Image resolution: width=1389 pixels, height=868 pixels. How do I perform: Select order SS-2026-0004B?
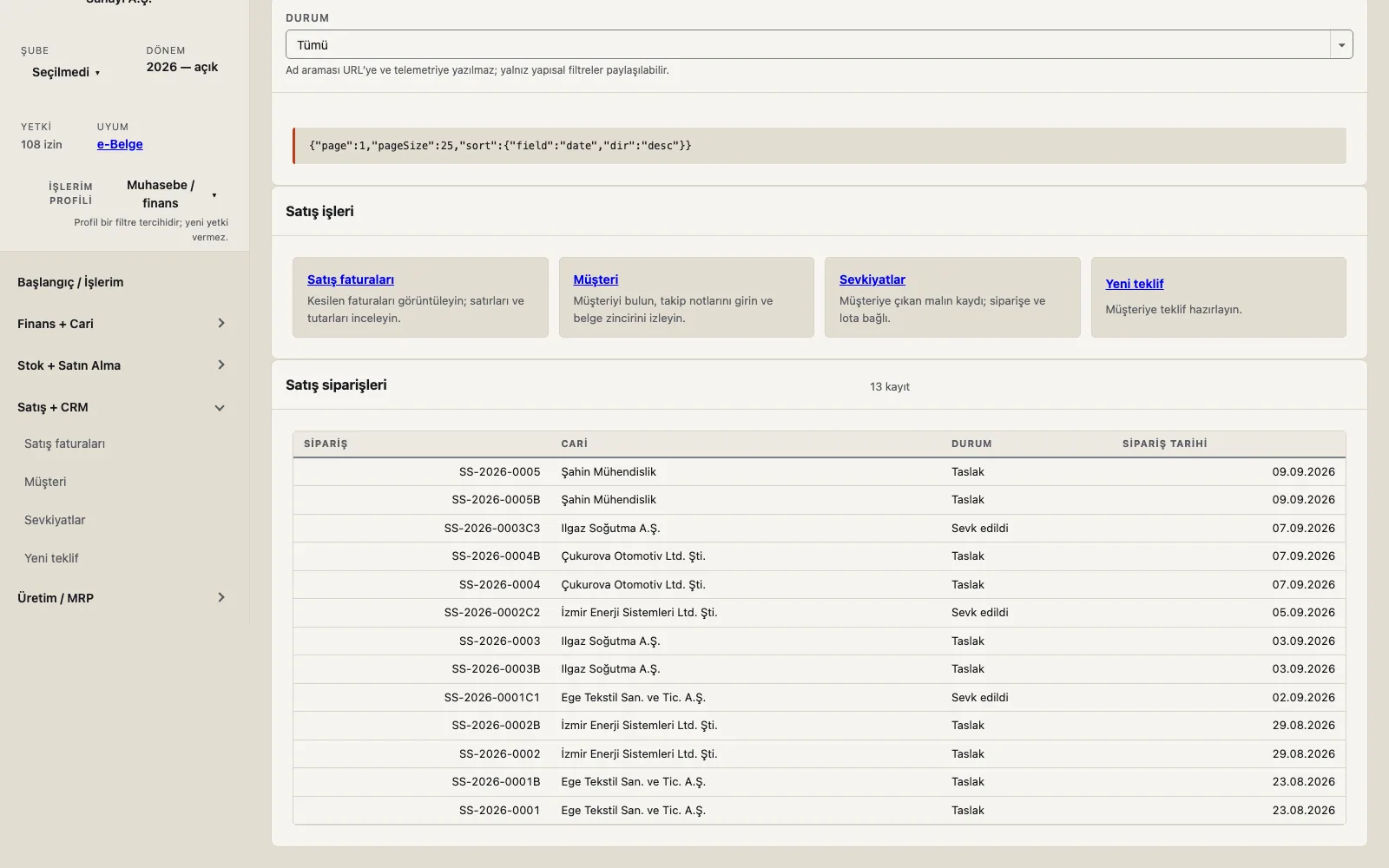(819, 556)
